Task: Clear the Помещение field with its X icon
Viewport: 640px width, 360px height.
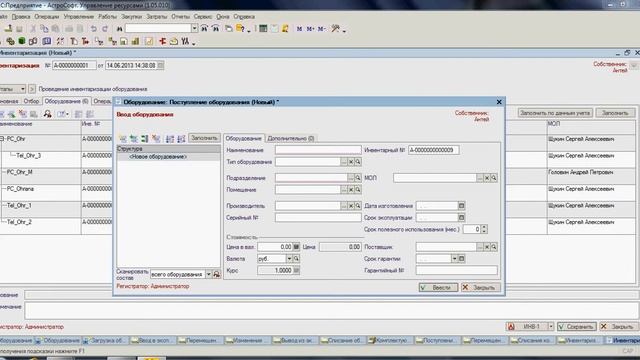Action: (351, 190)
